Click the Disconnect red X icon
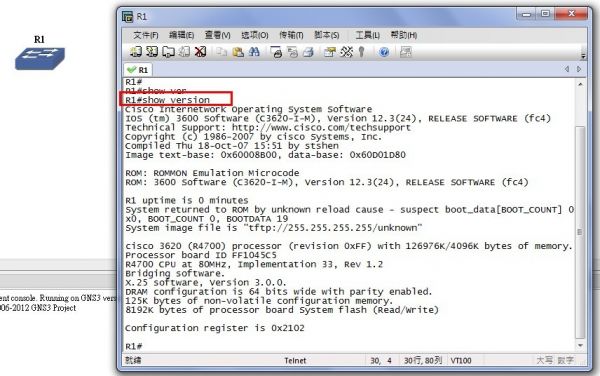Screen dimensions: 600x376 [201, 52]
